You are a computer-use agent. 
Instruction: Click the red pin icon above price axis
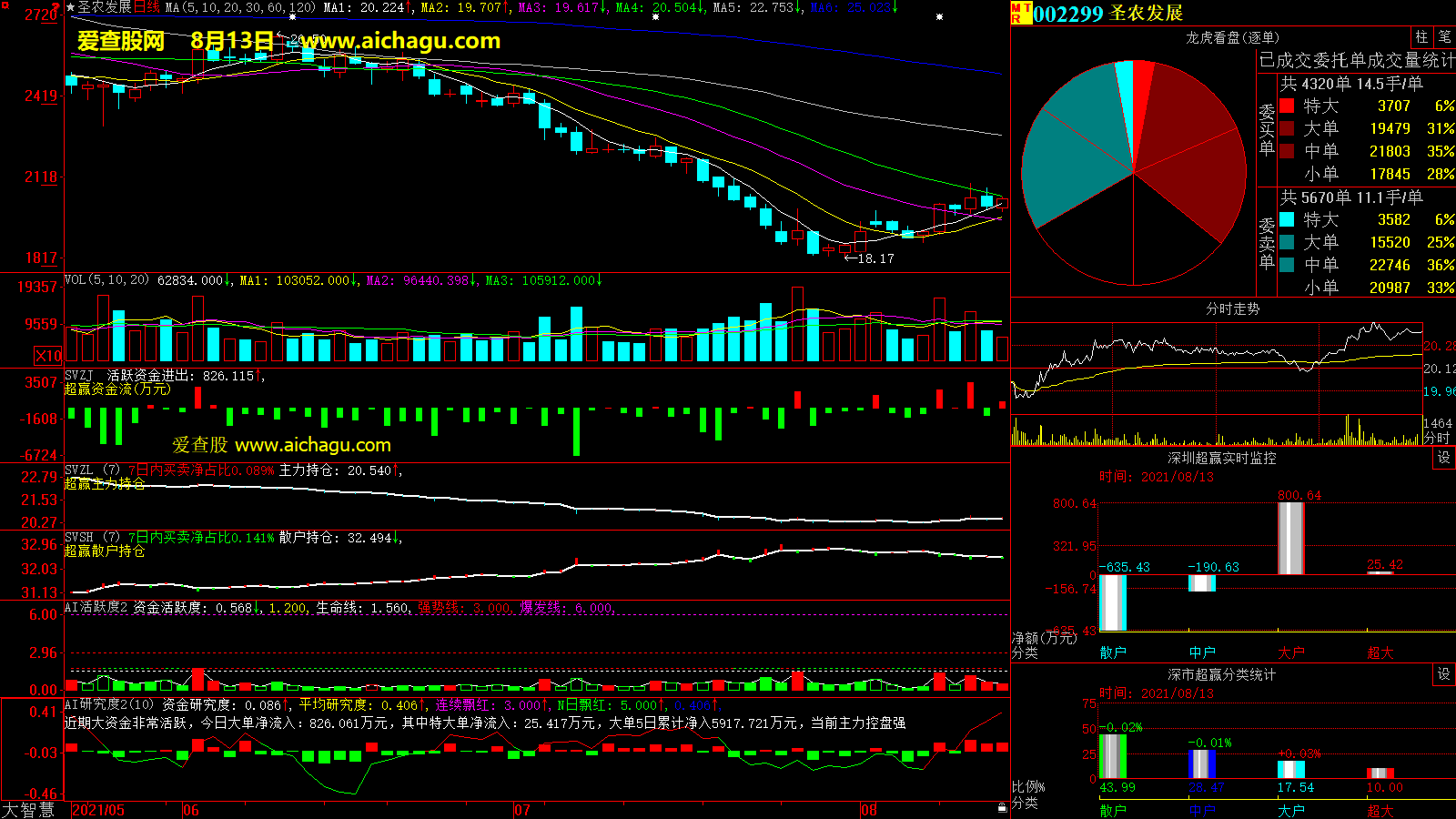[56, 7]
